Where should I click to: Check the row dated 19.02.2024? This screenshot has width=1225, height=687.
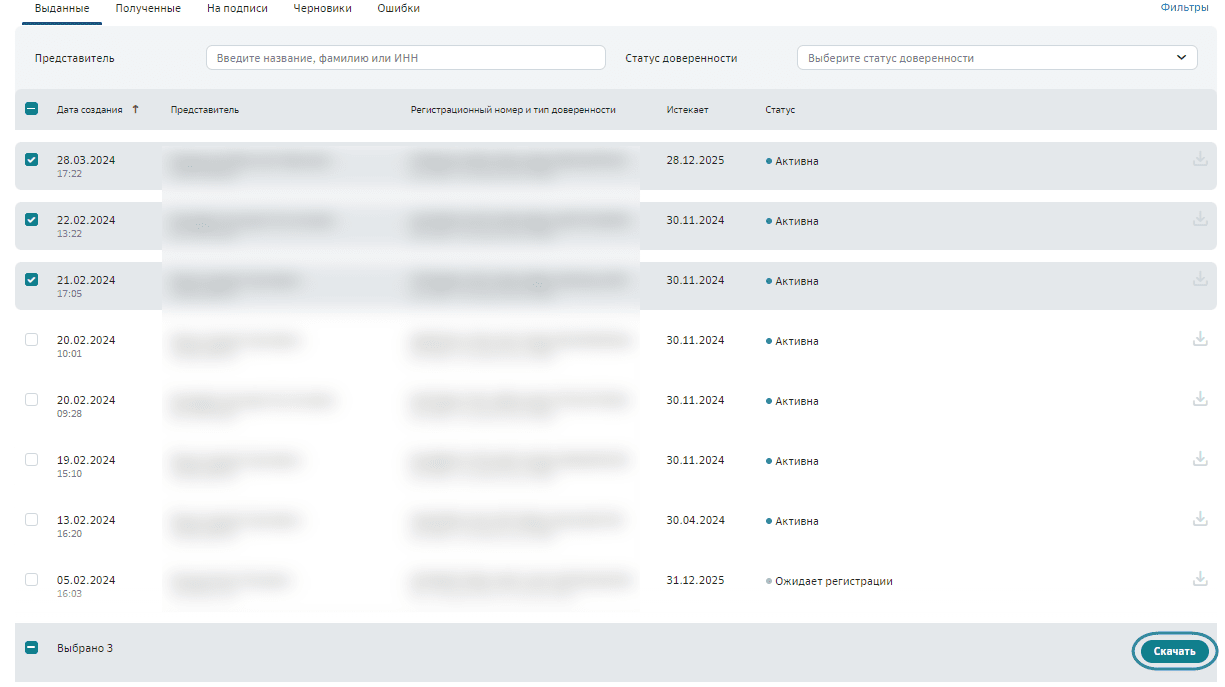tap(31, 459)
